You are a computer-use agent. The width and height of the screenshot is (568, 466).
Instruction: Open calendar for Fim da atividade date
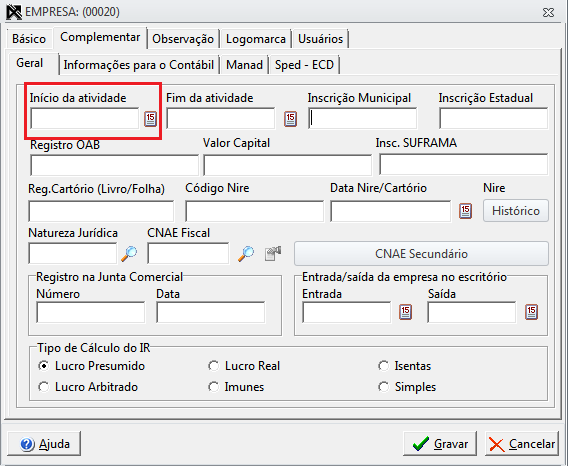(x=290, y=119)
